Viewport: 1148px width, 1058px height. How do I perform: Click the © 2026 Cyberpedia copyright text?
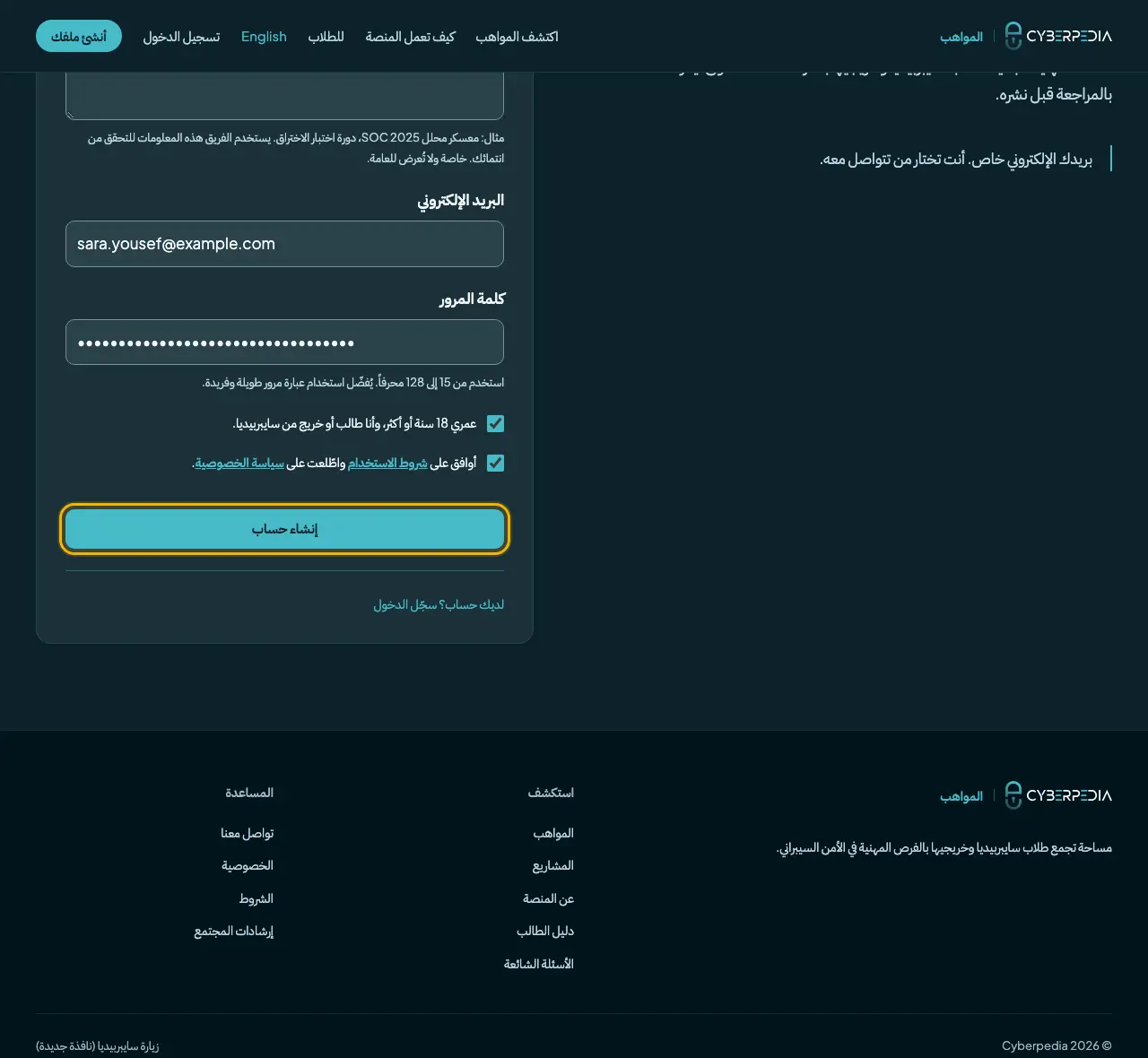point(1057,1045)
